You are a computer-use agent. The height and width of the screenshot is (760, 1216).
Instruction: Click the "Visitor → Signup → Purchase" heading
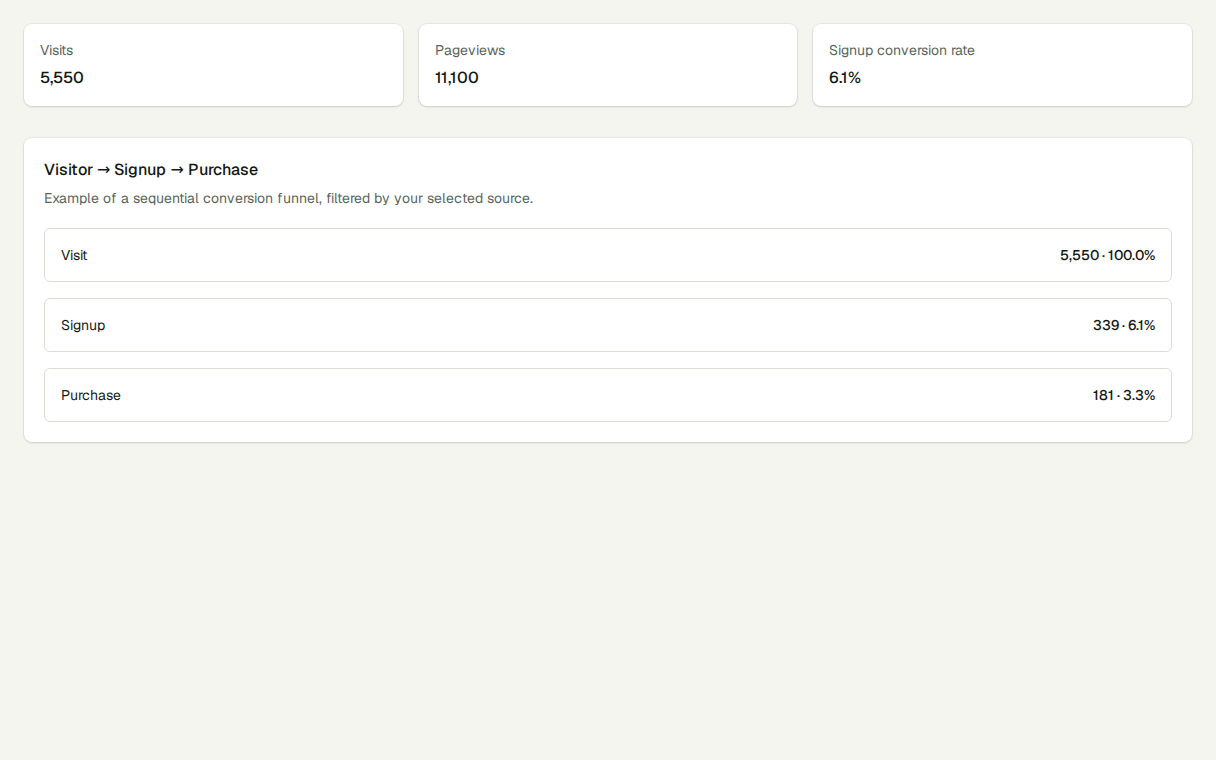[151, 170]
